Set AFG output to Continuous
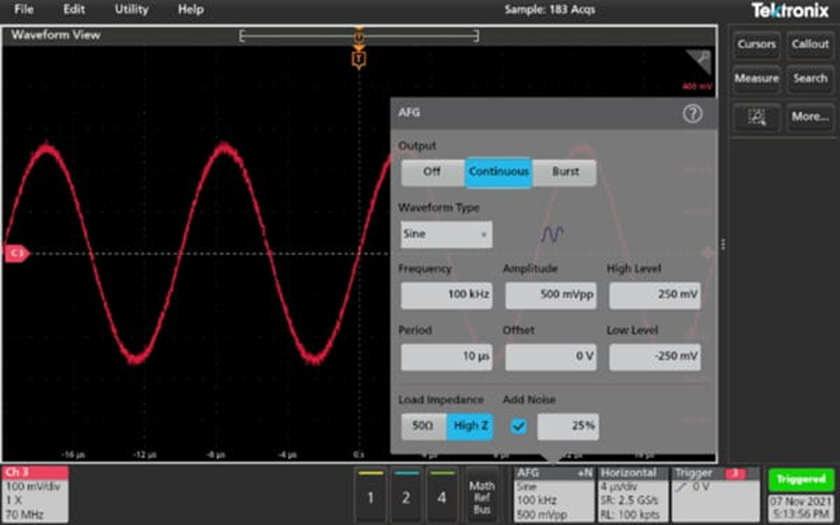 (499, 172)
